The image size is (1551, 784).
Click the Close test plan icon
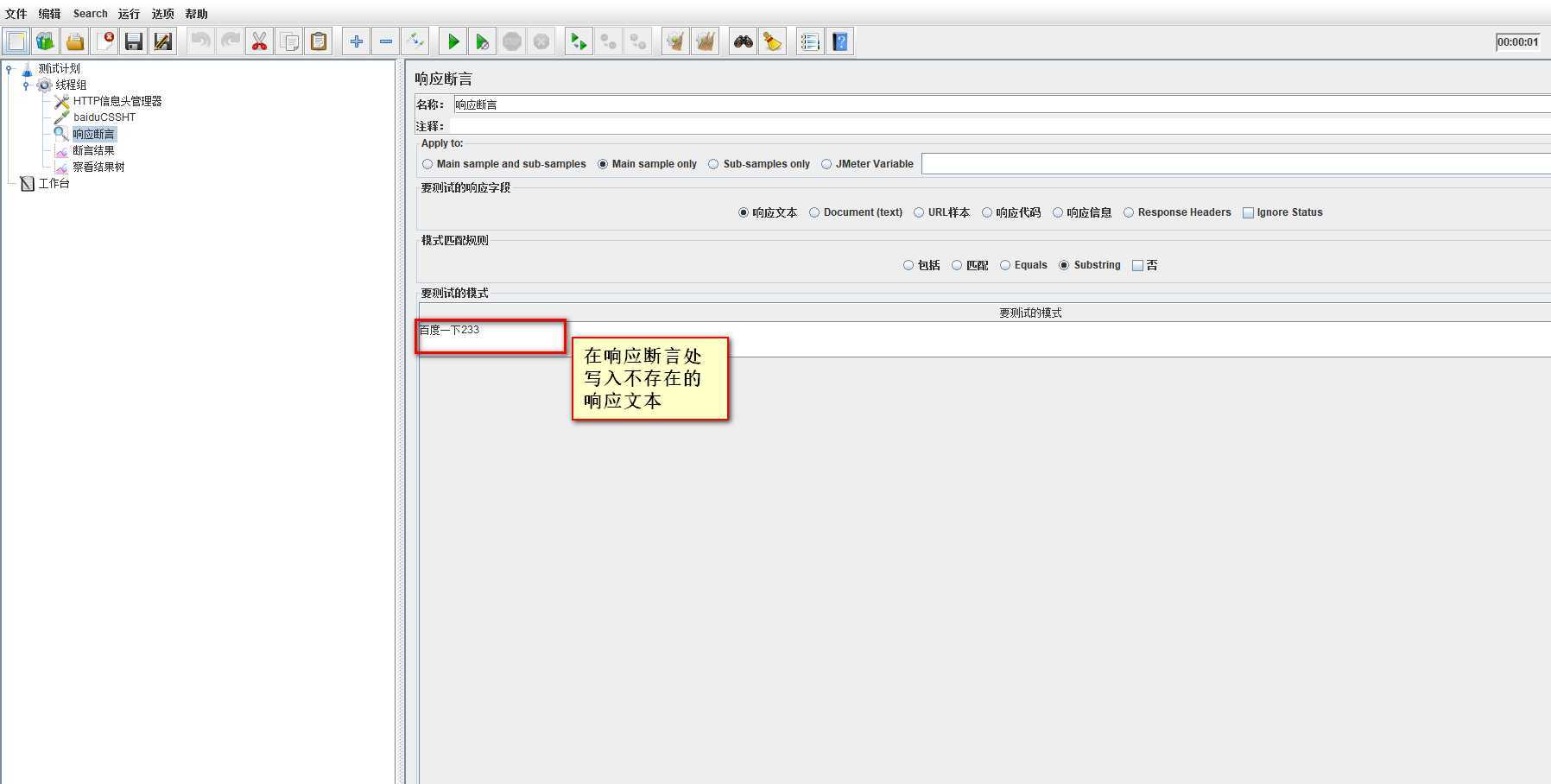[x=104, y=41]
